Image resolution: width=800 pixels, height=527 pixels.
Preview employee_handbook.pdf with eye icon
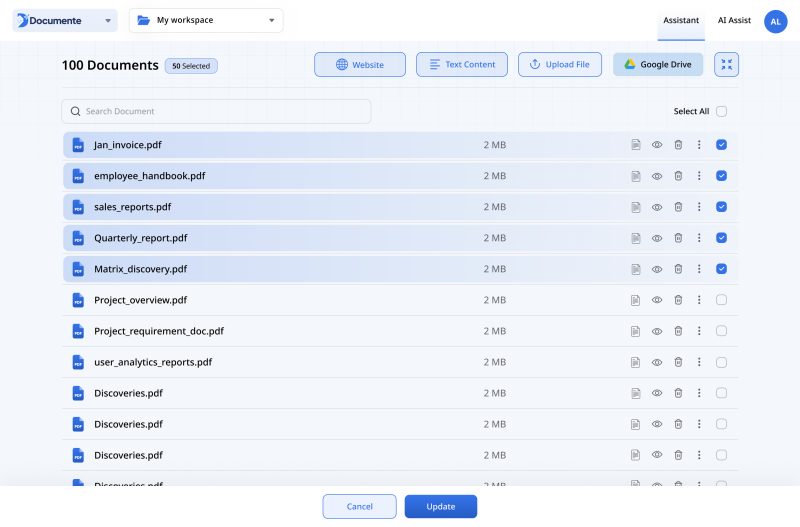pos(657,176)
